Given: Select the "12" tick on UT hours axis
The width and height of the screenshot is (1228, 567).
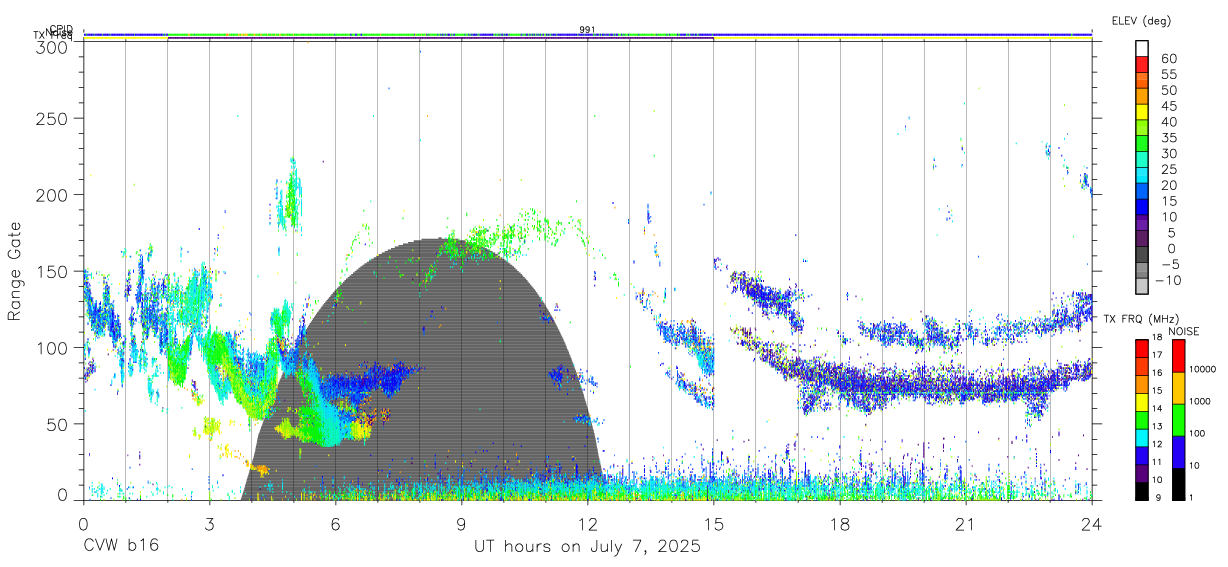Looking at the screenshot, I should [588, 524].
